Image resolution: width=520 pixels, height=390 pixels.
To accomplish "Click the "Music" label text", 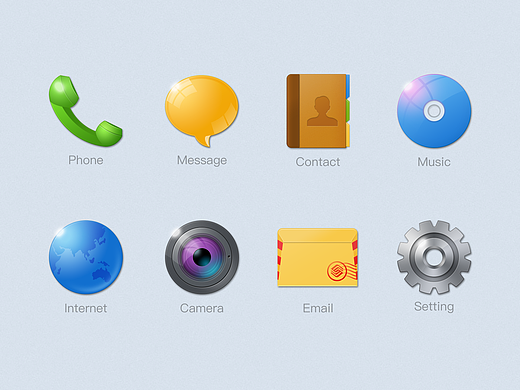I will [x=434, y=162].
